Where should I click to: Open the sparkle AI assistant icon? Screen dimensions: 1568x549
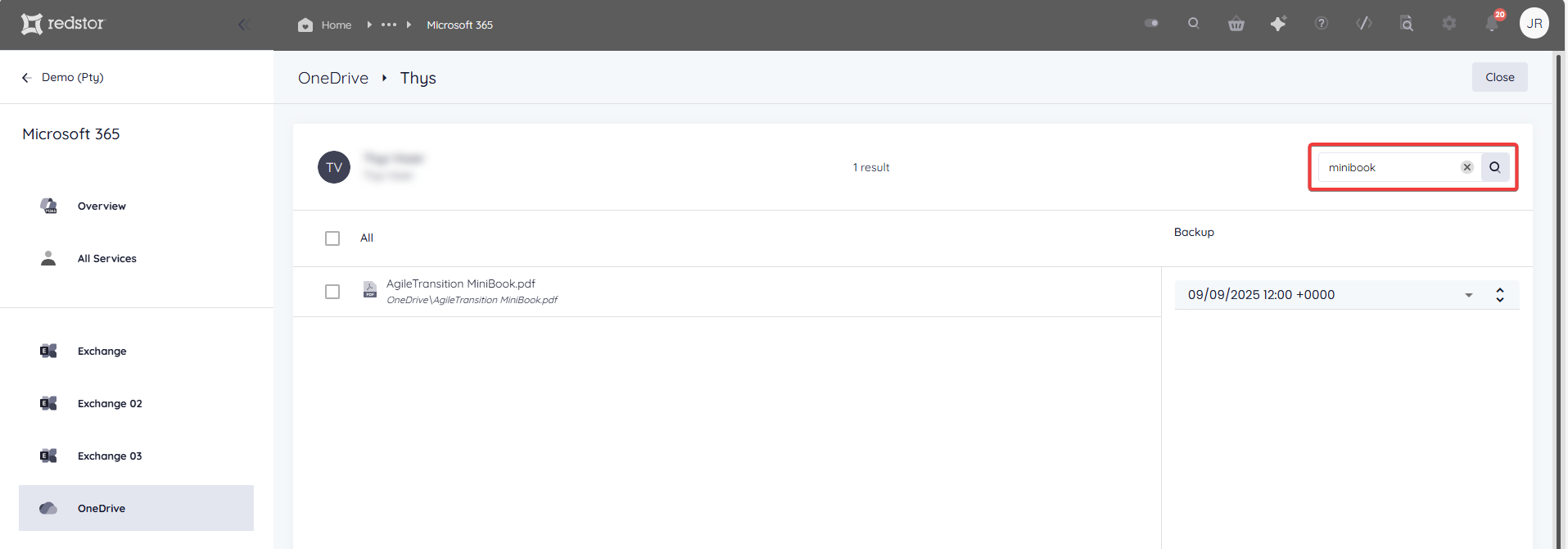tap(1278, 24)
